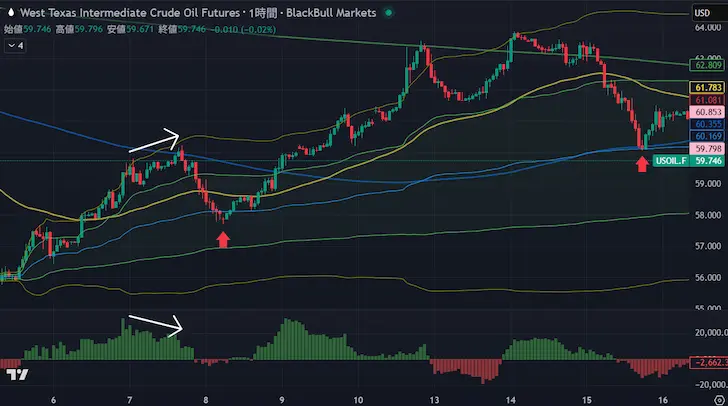Click -2,662 histogram value label
Image resolution: width=728 pixels, height=406 pixels.
coord(707,362)
